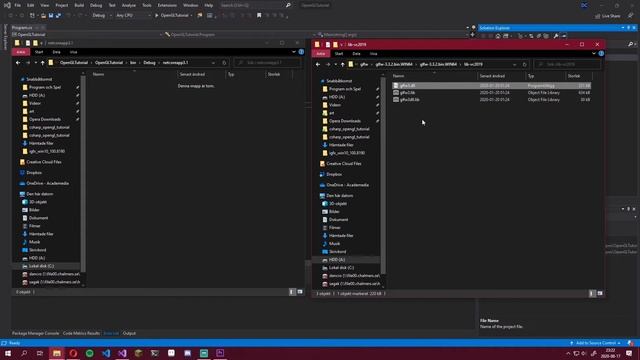
Task: Switch to large icons view in netcoreapp3.1 window
Action: click(300, 292)
